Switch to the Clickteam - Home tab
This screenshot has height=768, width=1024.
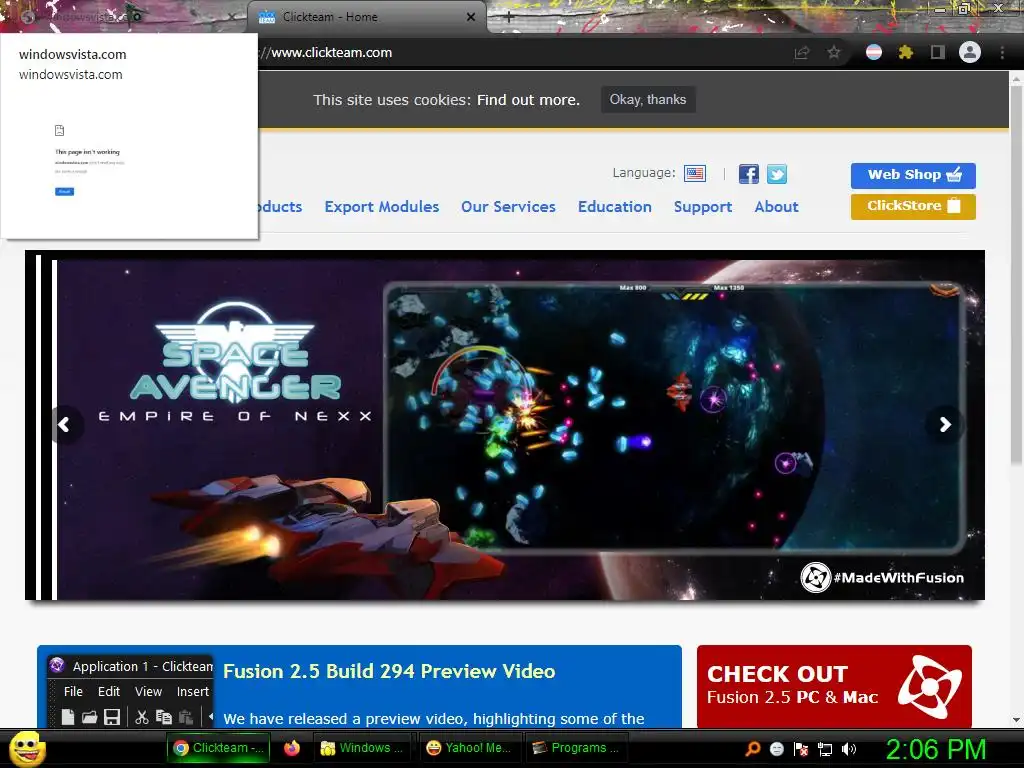point(367,17)
